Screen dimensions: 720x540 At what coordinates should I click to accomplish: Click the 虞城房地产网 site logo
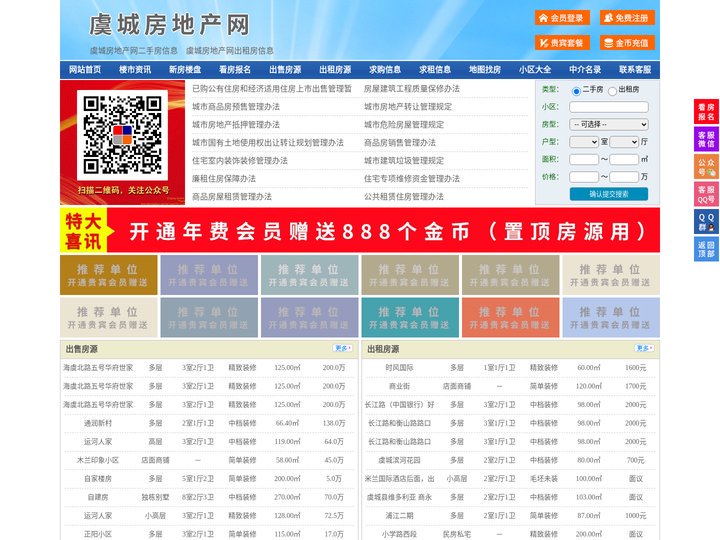pyautogui.click(x=169, y=25)
